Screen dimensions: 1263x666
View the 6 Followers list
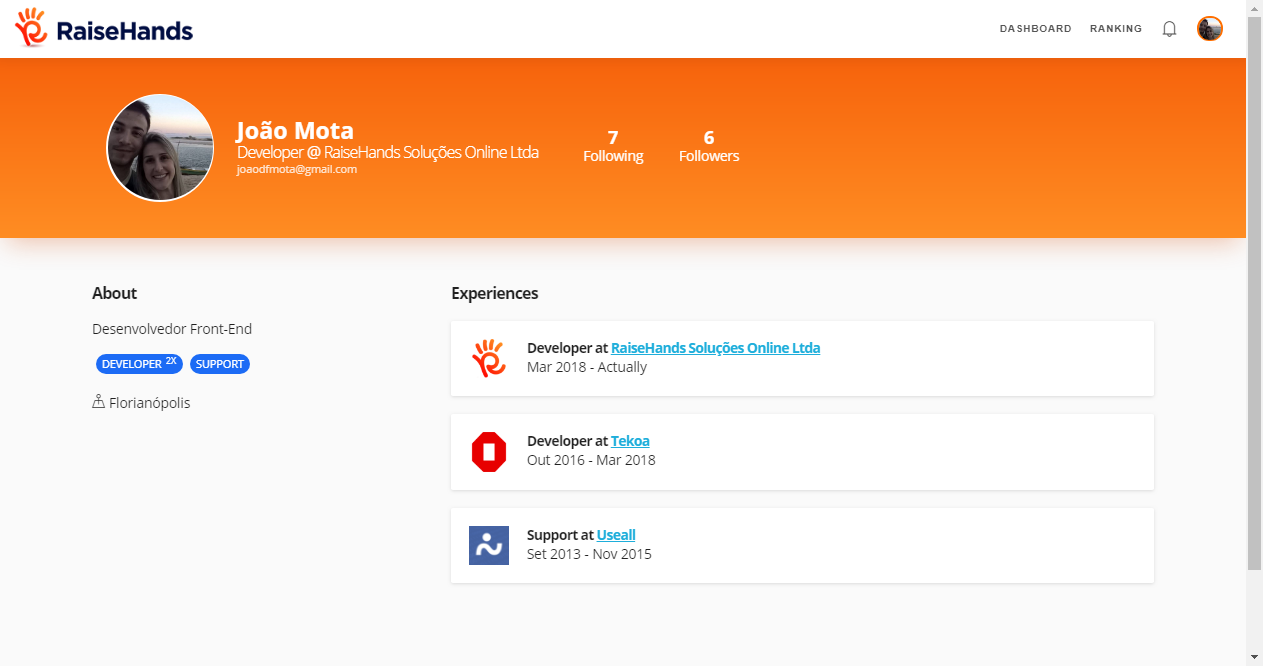709,146
